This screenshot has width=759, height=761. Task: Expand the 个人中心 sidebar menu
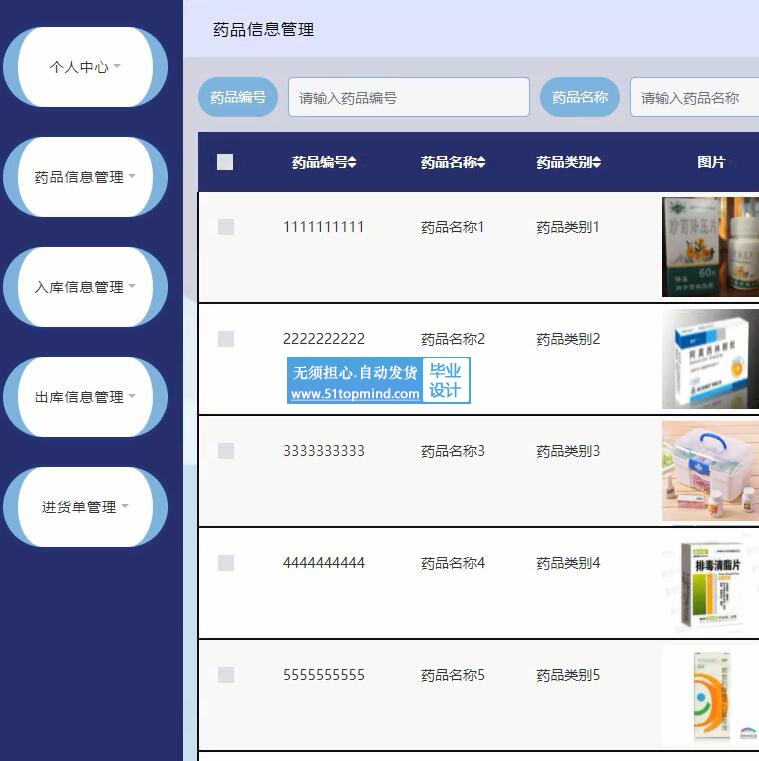85,67
